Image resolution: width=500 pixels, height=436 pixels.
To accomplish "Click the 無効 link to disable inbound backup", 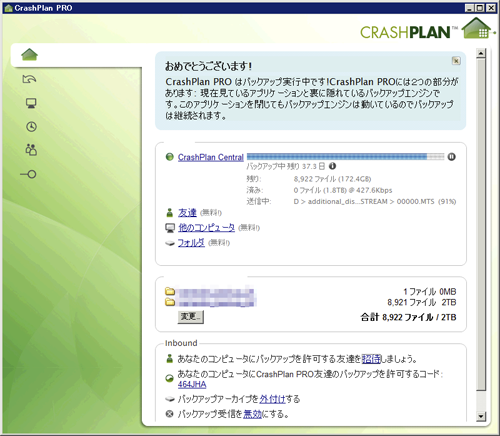I will click(253, 414).
